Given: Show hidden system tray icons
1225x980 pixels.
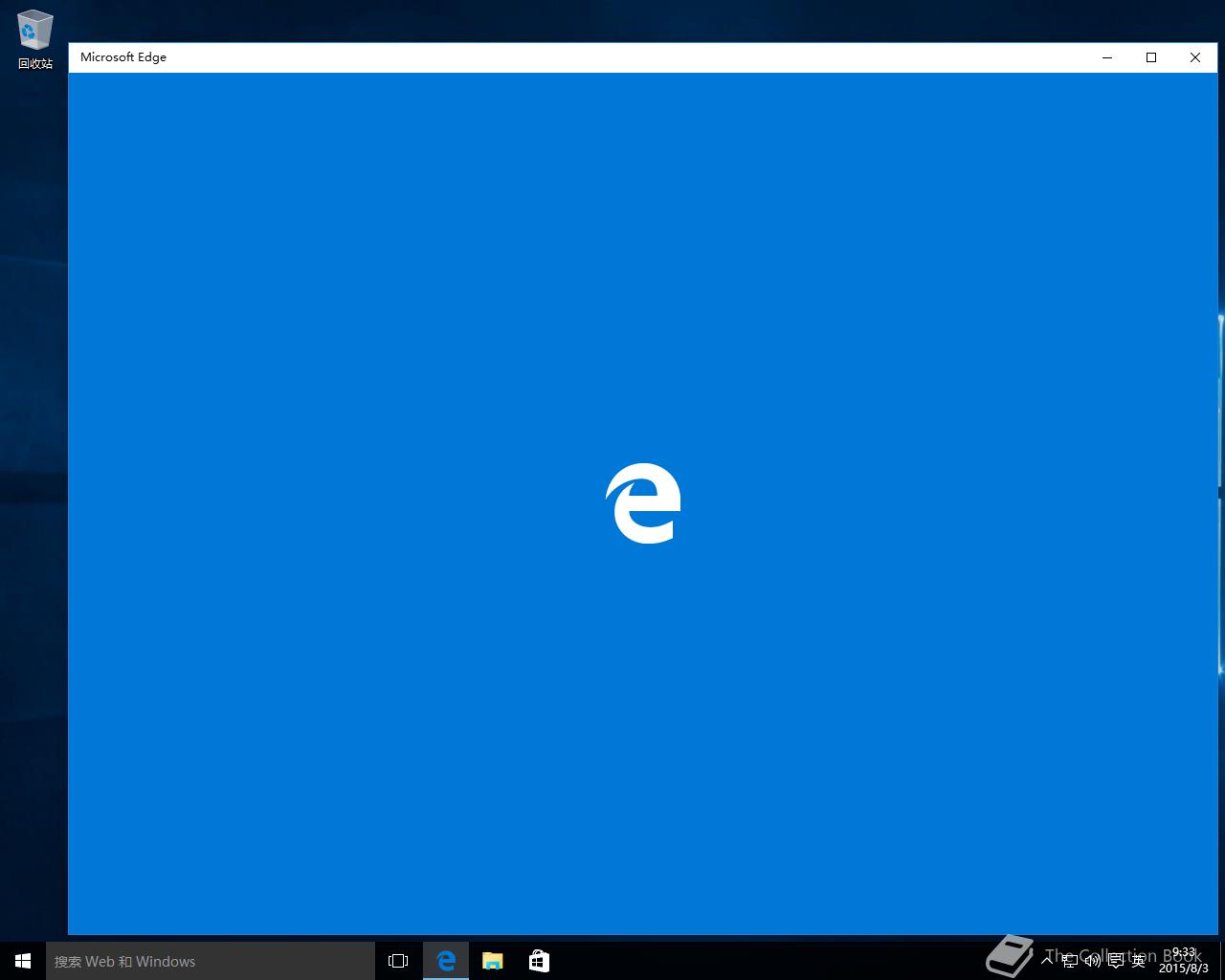Looking at the screenshot, I should (x=1047, y=961).
